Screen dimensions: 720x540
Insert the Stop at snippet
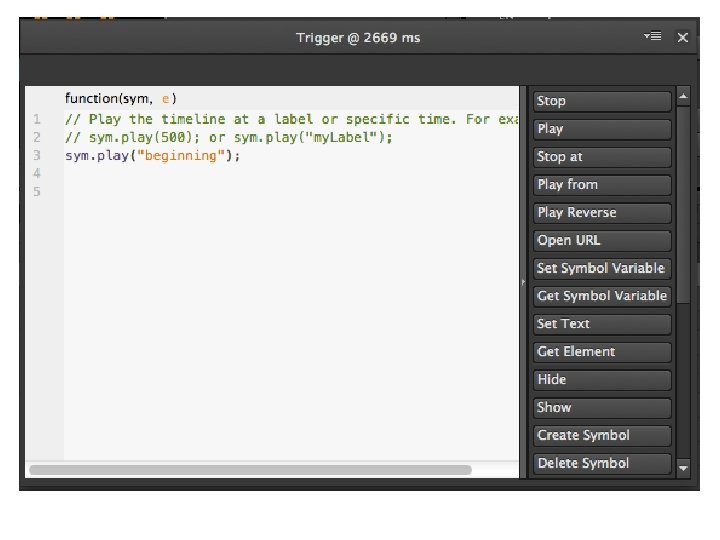pyautogui.click(x=602, y=157)
